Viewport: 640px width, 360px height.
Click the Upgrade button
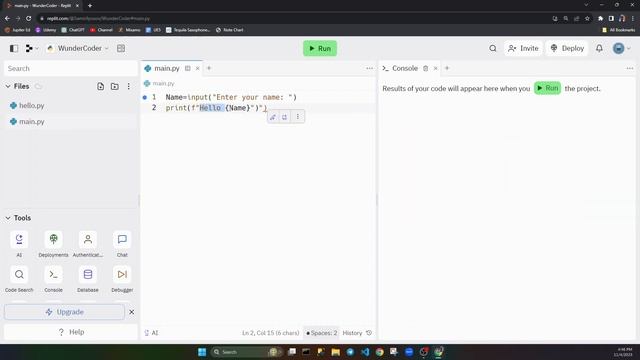pos(64,312)
